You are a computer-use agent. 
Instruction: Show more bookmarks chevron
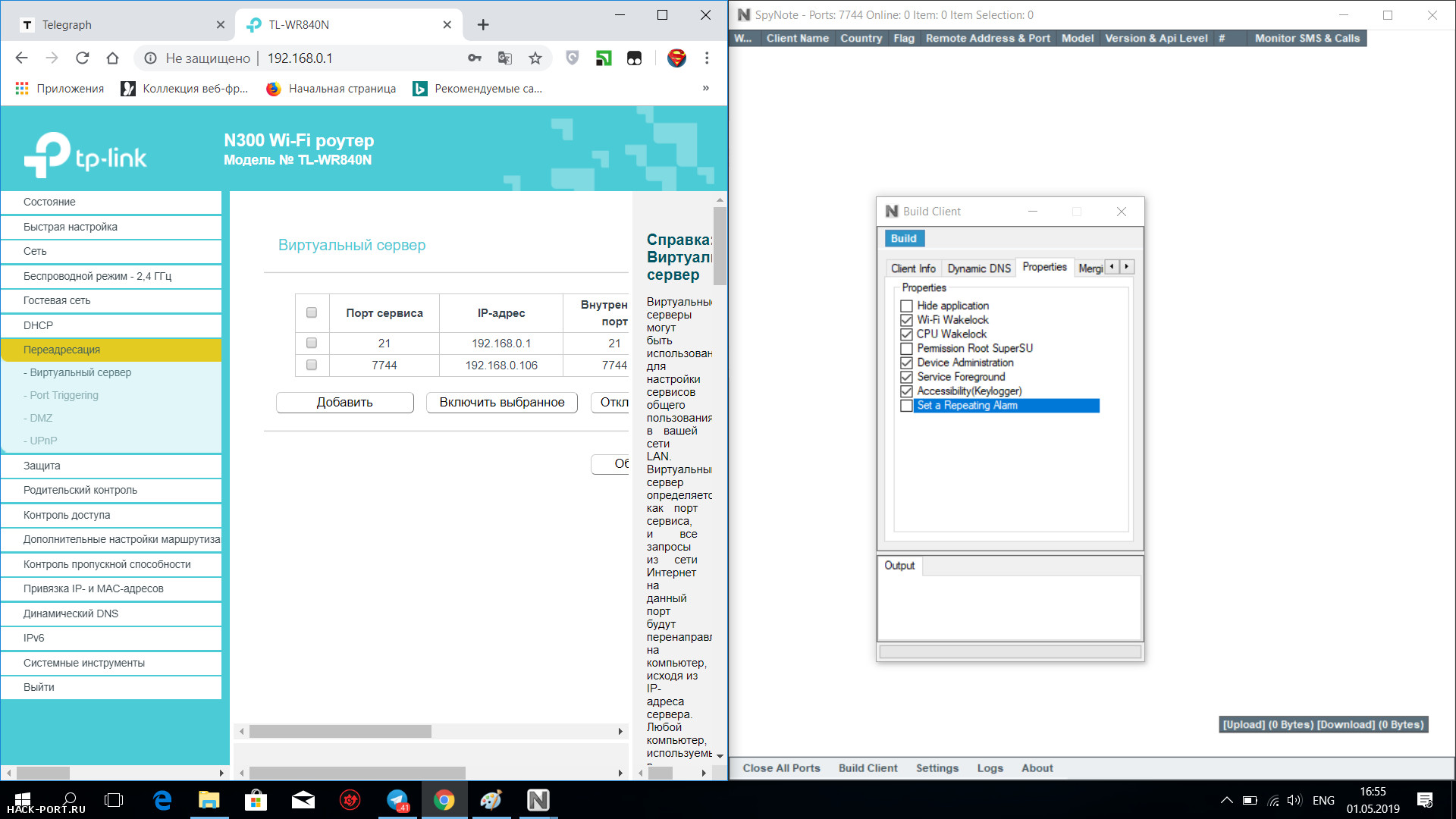click(x=706, y=88)
